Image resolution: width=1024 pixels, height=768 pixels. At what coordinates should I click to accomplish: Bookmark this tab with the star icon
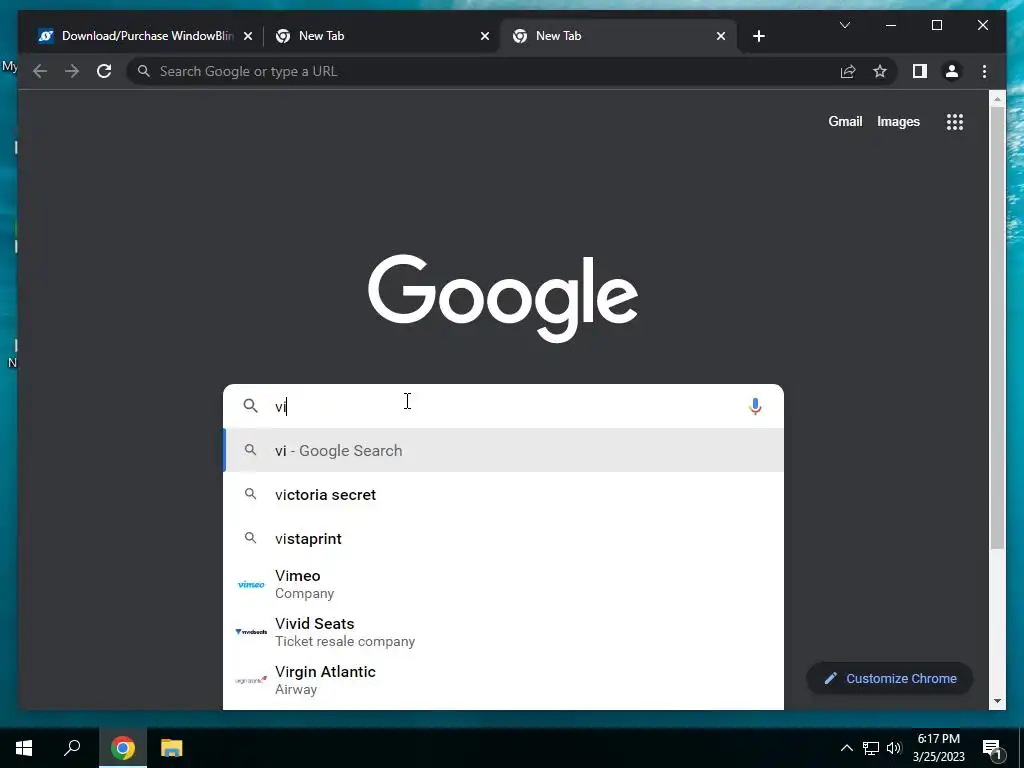(880, 71)
